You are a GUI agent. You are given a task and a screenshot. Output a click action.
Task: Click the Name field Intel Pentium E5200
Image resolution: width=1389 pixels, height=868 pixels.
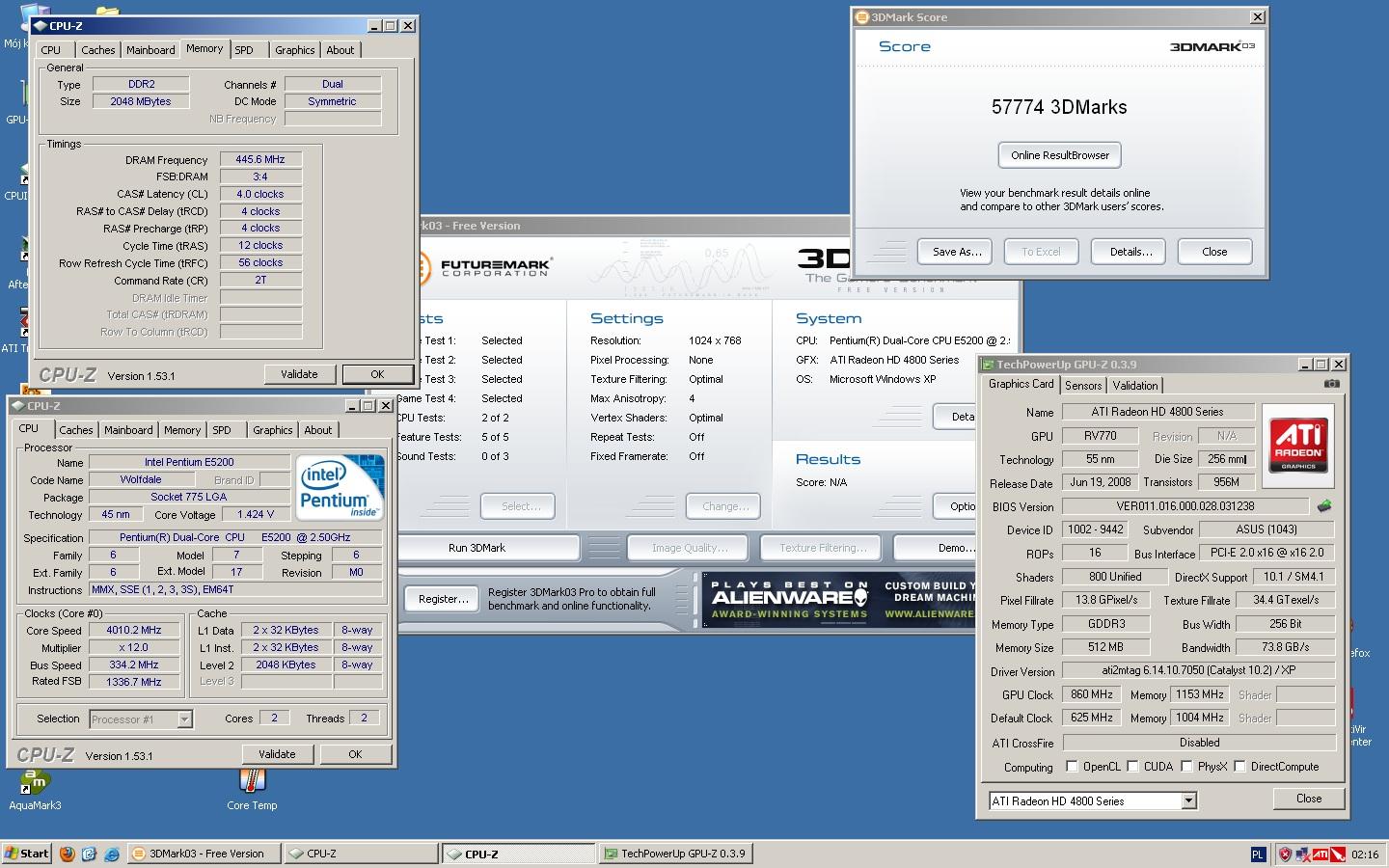189,462
